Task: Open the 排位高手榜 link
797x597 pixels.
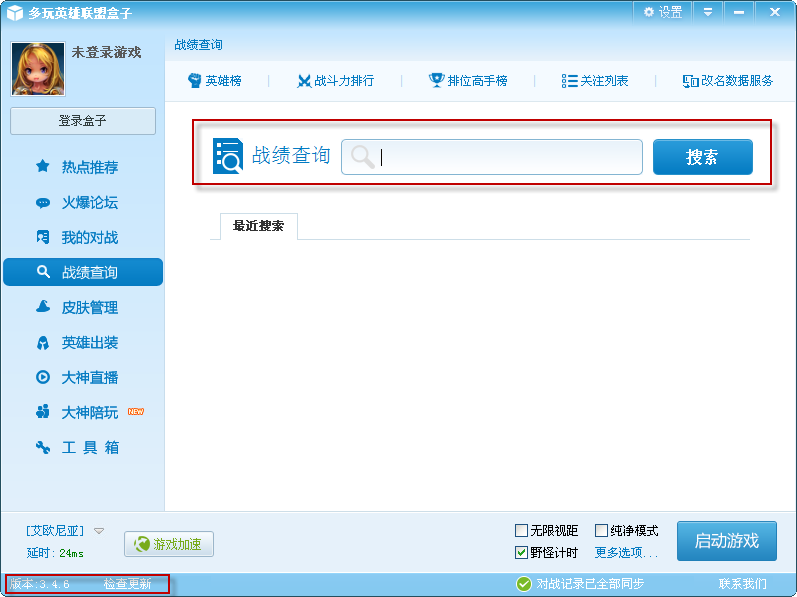Action: [x=468, y=81]
